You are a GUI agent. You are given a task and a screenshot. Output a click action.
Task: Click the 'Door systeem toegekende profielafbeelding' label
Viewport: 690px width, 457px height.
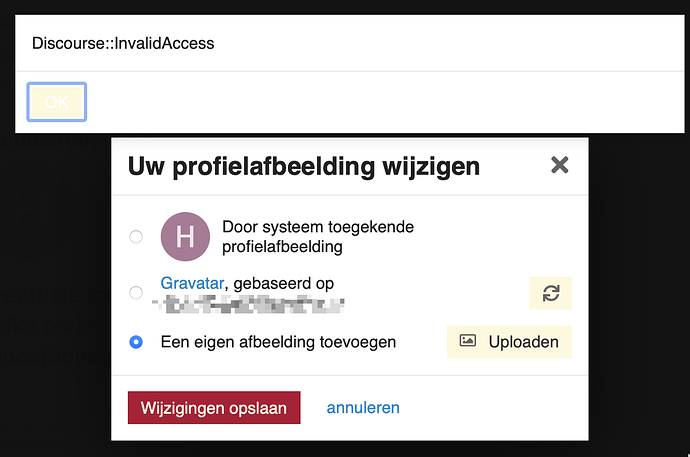(x=318, y=237)
